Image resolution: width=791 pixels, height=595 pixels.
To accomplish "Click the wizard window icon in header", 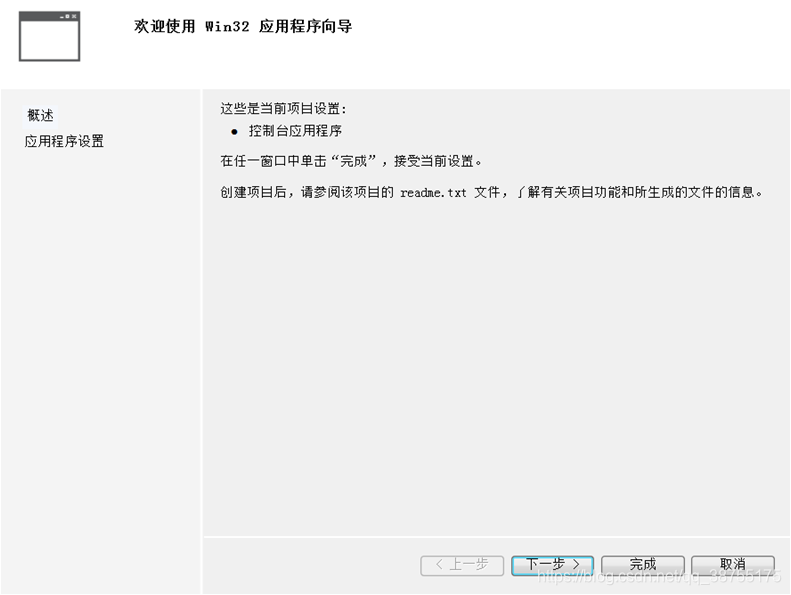I will pyautogui.click(x=49, y=37).
